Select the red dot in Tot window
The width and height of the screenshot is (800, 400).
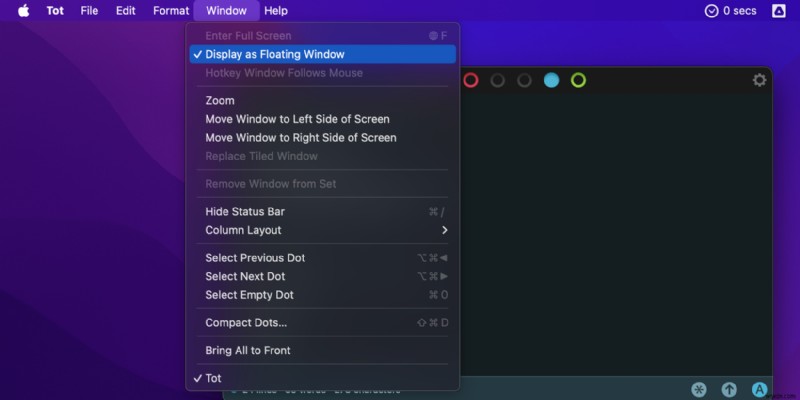tap(470, 80)
